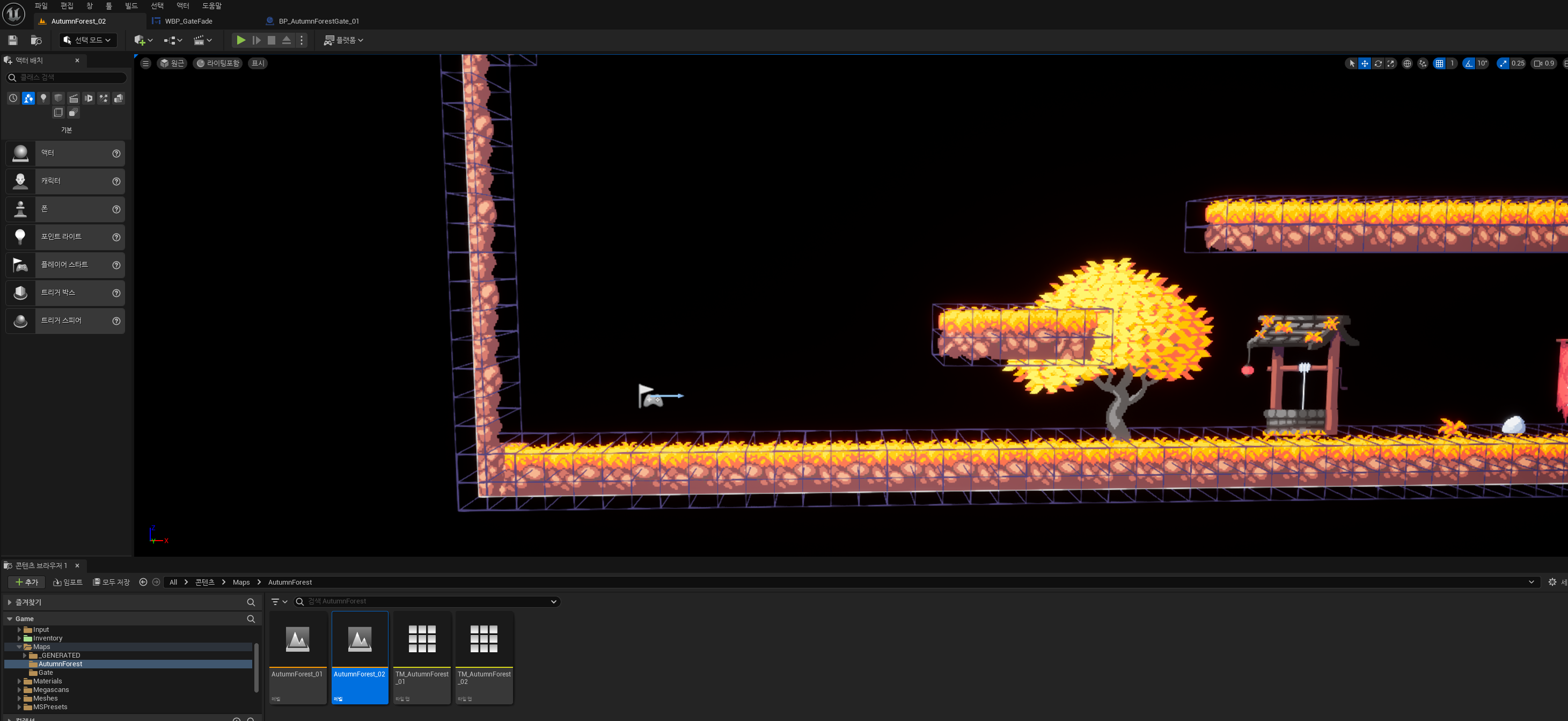Toggle rotation angle snapping

coord(1469,63)
